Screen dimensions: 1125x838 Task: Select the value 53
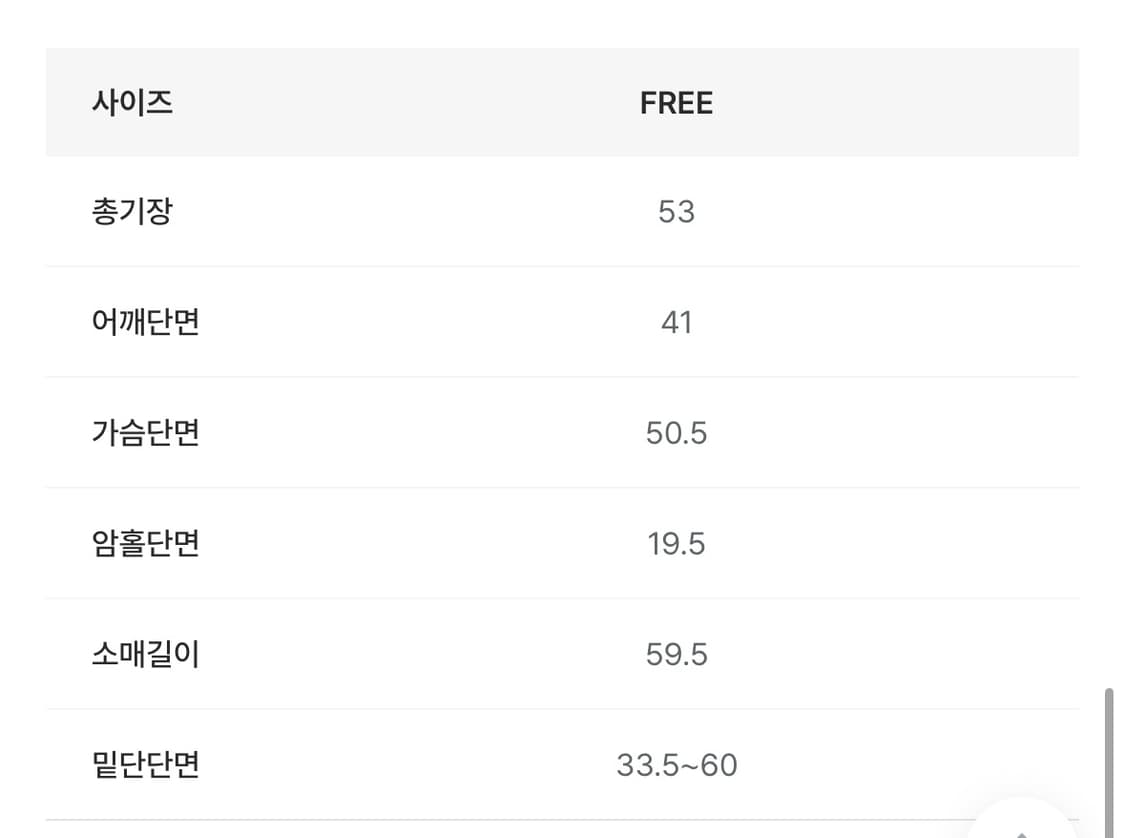click(676, 212)
